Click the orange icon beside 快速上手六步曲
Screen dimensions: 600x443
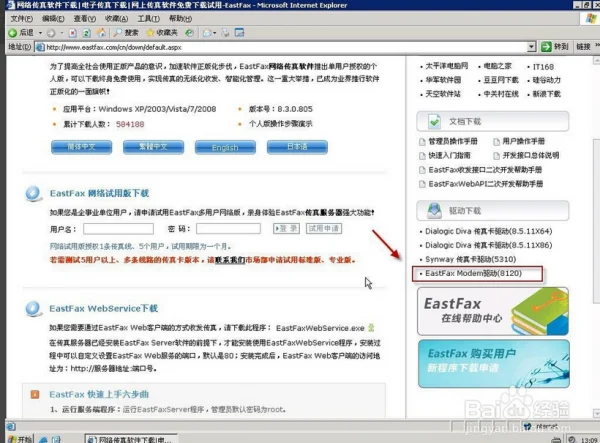pos(35,394)
